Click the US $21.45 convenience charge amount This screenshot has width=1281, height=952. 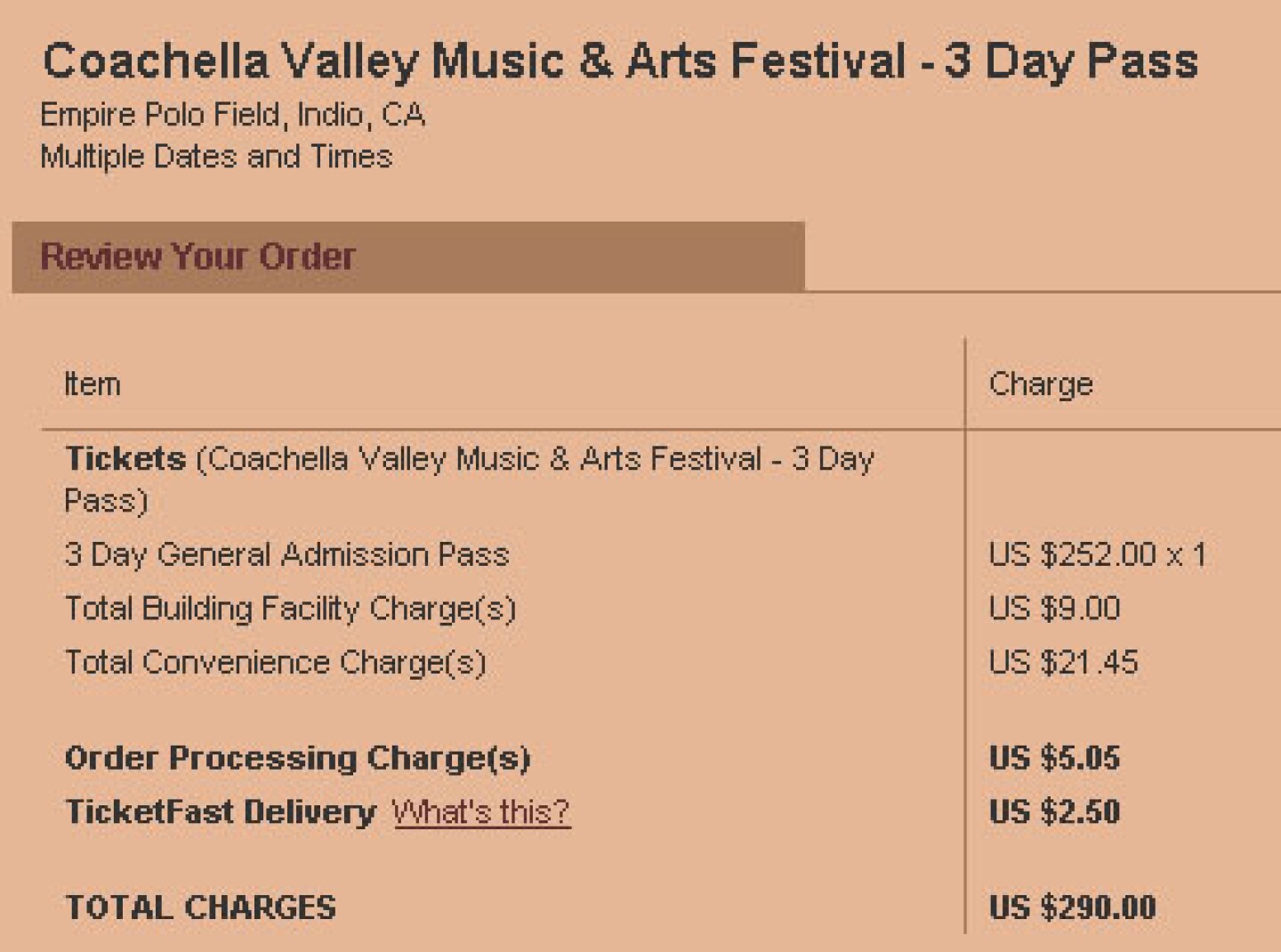[1063, 663]
